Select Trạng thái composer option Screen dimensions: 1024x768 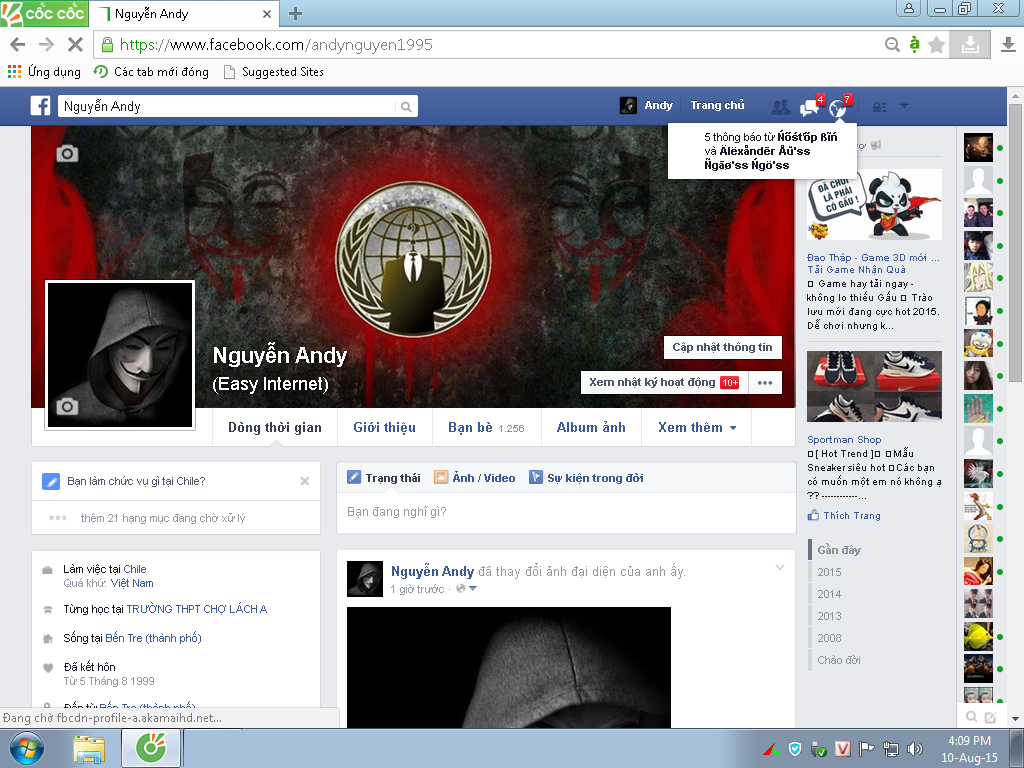pyautogui.click(x=384, y=478)
